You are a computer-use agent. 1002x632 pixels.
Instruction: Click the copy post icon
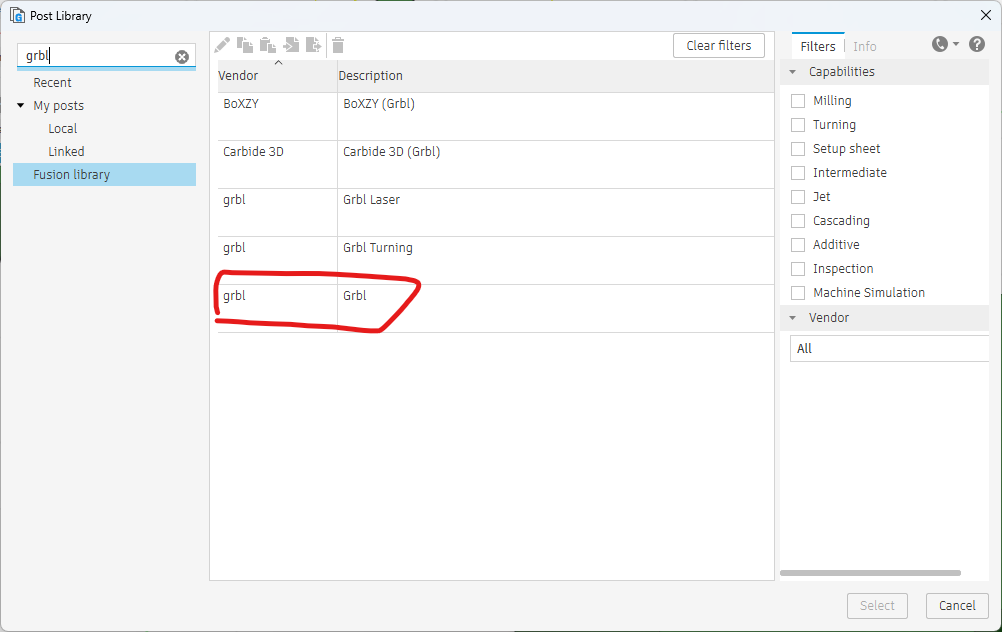[245, 45]
